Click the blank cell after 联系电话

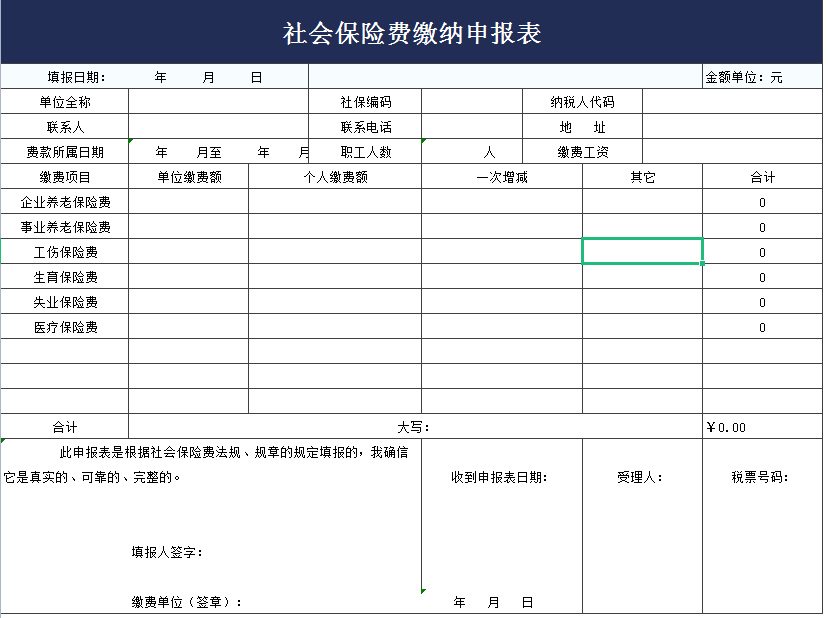point(471,127)
